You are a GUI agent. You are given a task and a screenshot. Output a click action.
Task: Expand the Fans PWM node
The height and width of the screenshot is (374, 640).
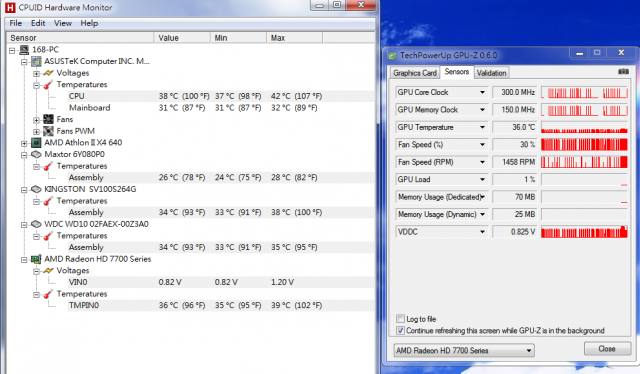(x=36, y=132)
